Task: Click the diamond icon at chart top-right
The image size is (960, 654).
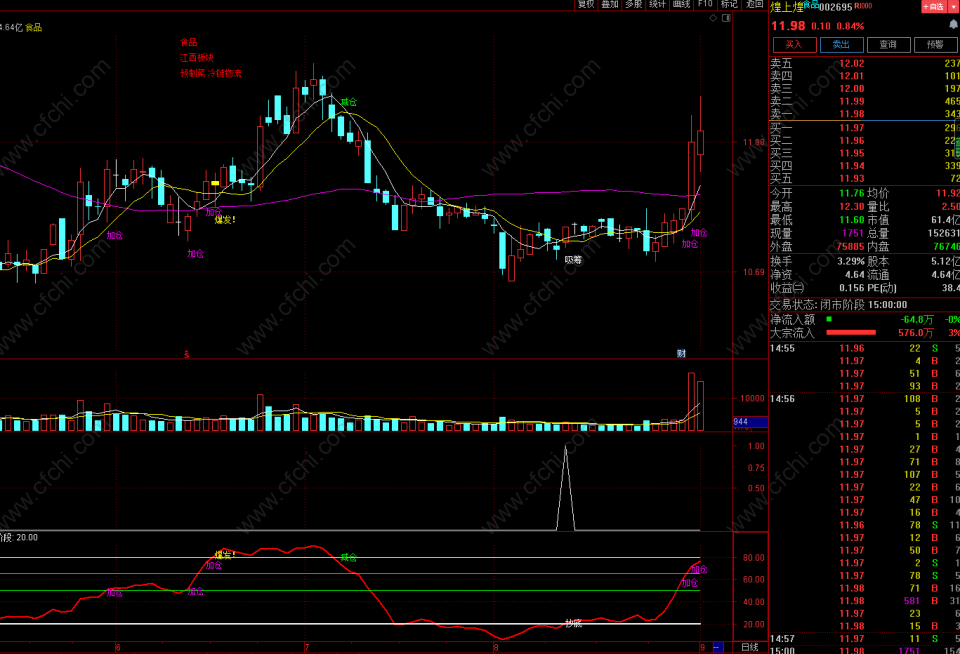Action: click(x=713, y=18)
